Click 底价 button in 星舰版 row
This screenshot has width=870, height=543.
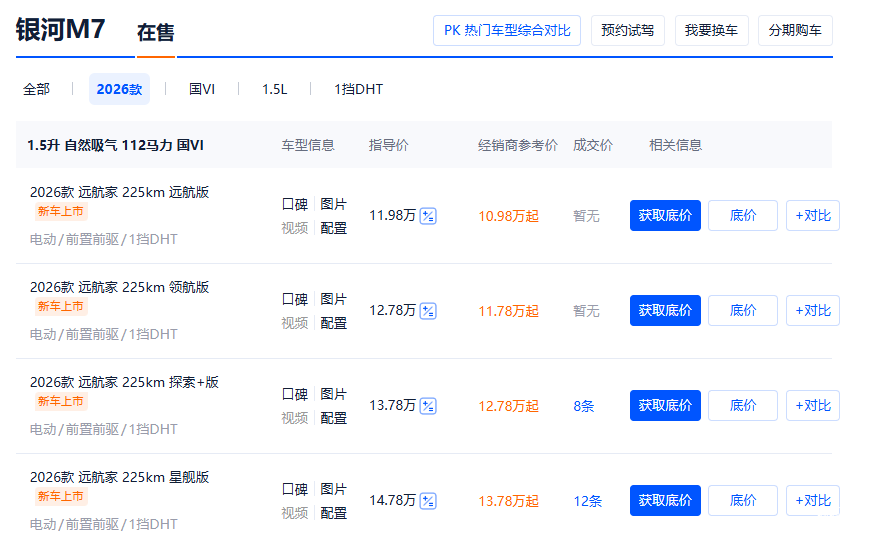[743, 500]
